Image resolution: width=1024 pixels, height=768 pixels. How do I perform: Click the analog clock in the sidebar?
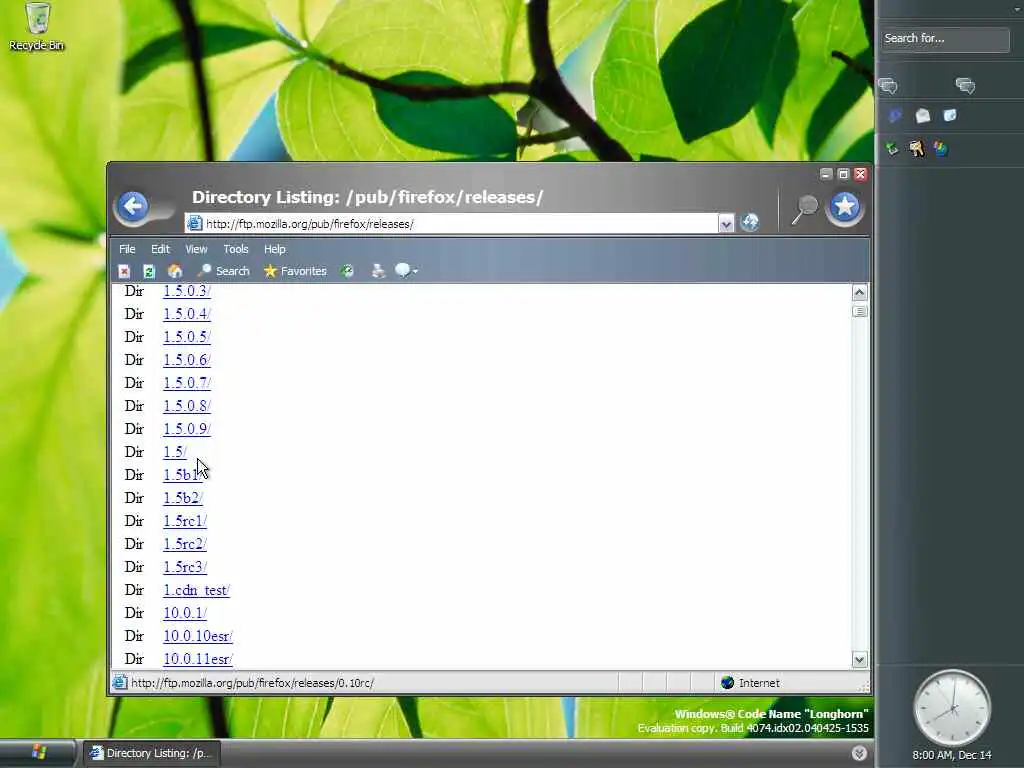pos(952,709)
